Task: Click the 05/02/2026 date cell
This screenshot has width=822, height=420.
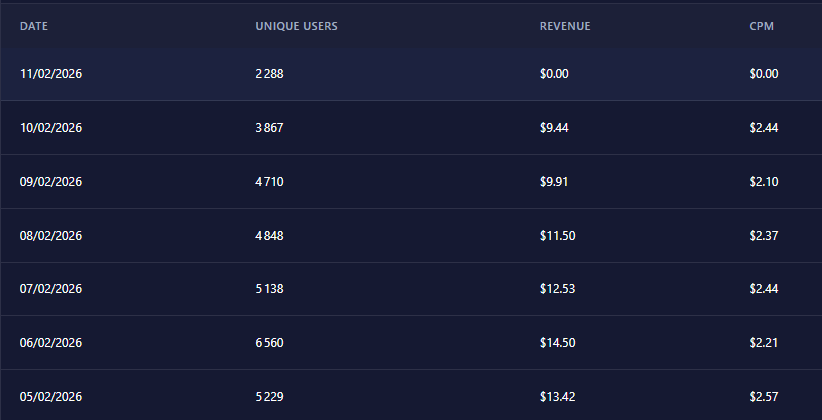Action: pos(51,397)
